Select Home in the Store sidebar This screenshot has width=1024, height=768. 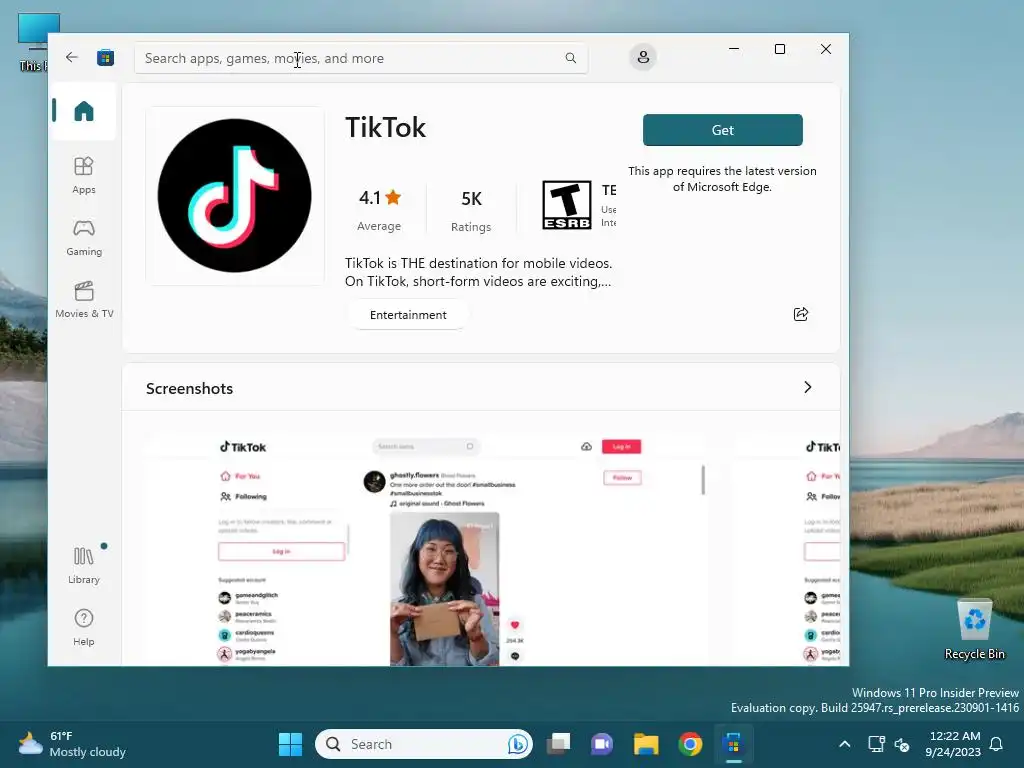(x=84, y=111)
